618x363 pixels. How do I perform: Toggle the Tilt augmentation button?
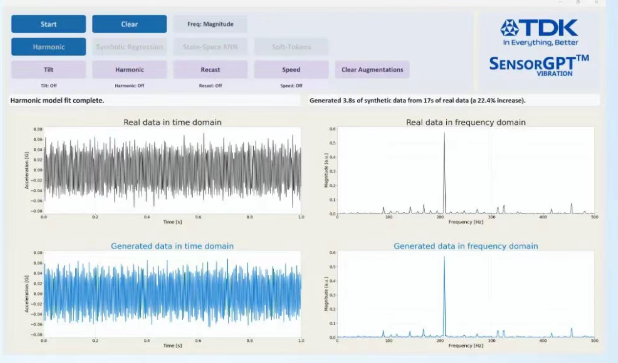[48, 70]
